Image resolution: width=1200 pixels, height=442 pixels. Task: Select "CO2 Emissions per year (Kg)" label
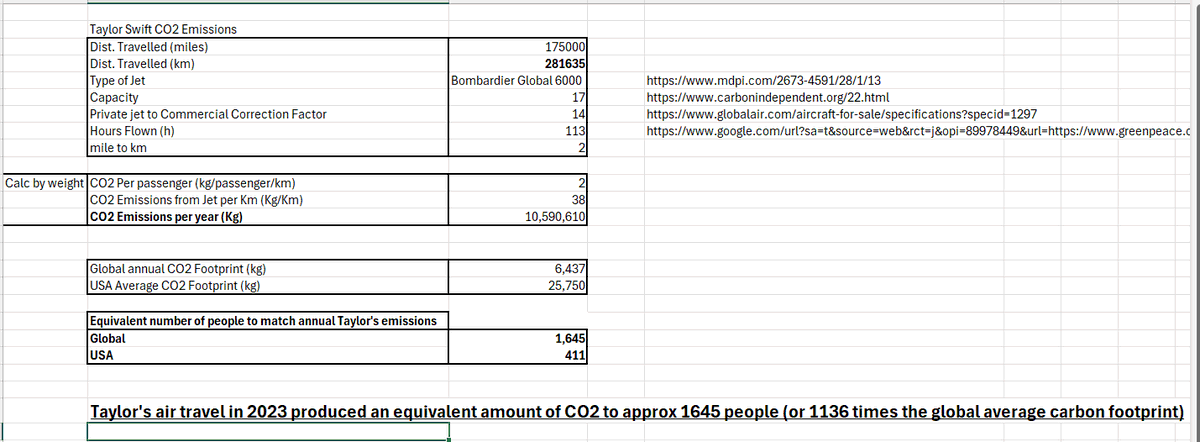pos(268,216)
